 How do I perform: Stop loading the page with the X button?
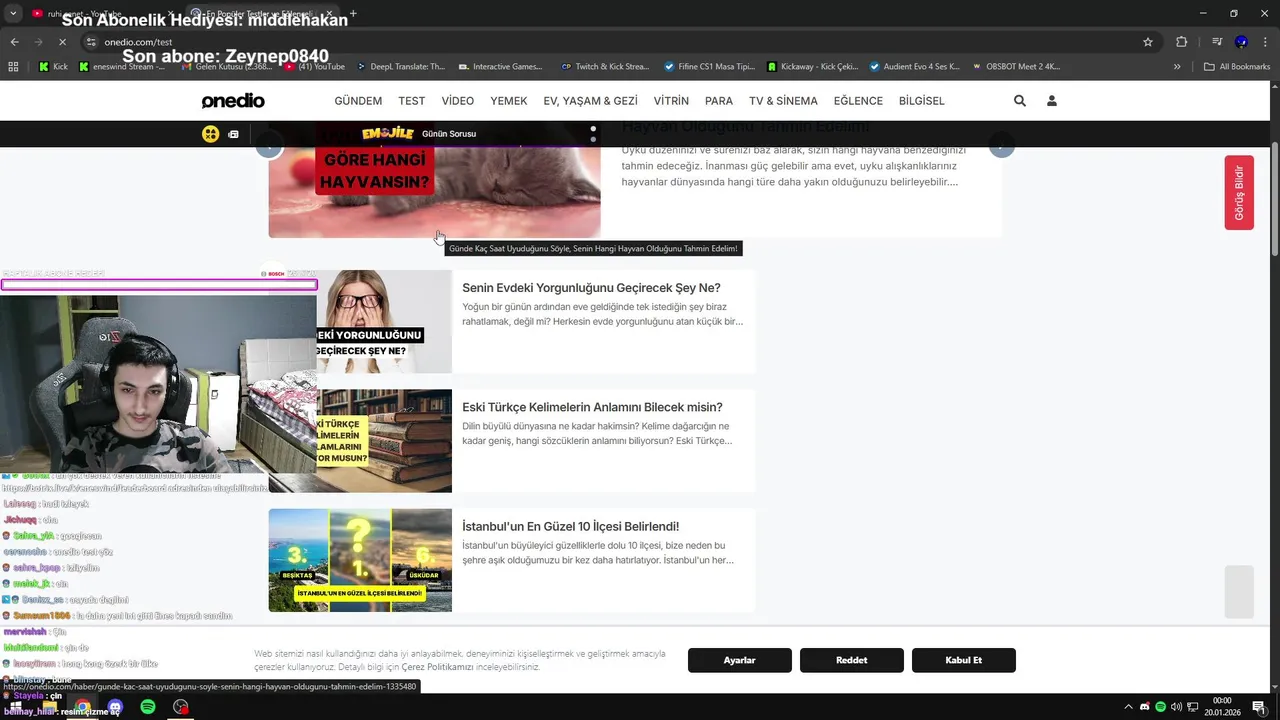pos(62,42)
